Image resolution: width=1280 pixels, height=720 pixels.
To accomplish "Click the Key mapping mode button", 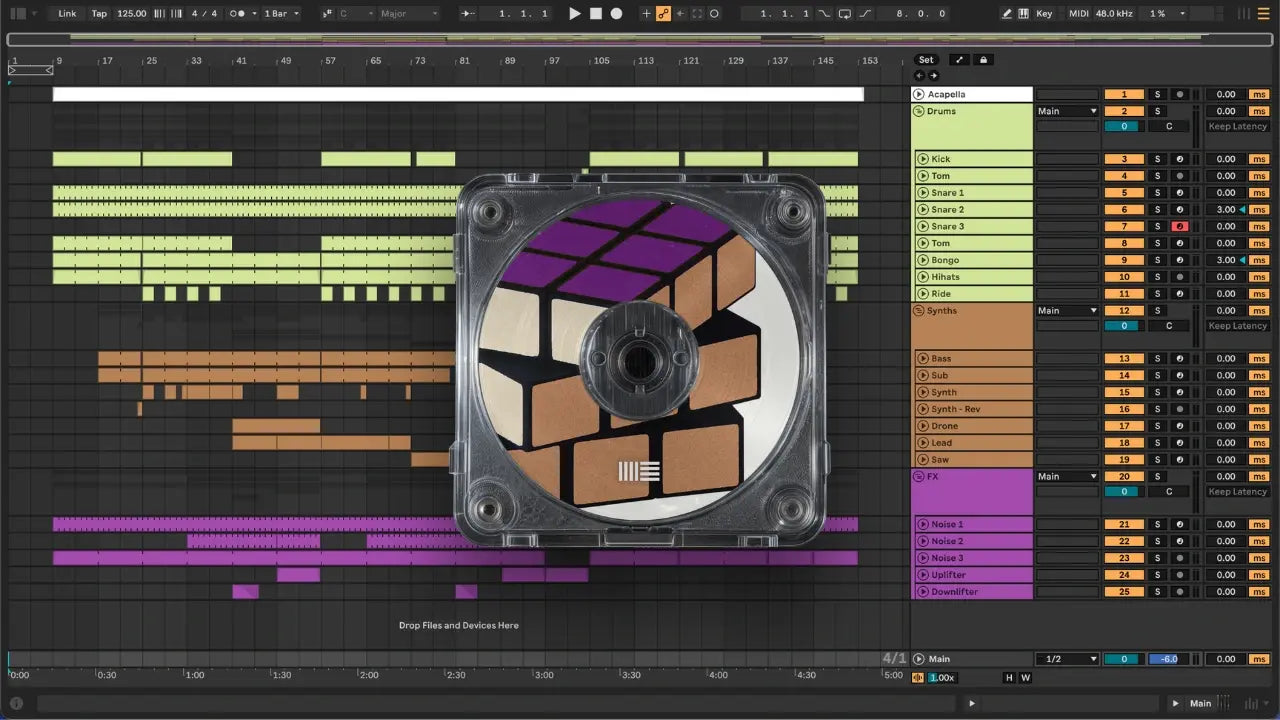I will point(1044,14).
